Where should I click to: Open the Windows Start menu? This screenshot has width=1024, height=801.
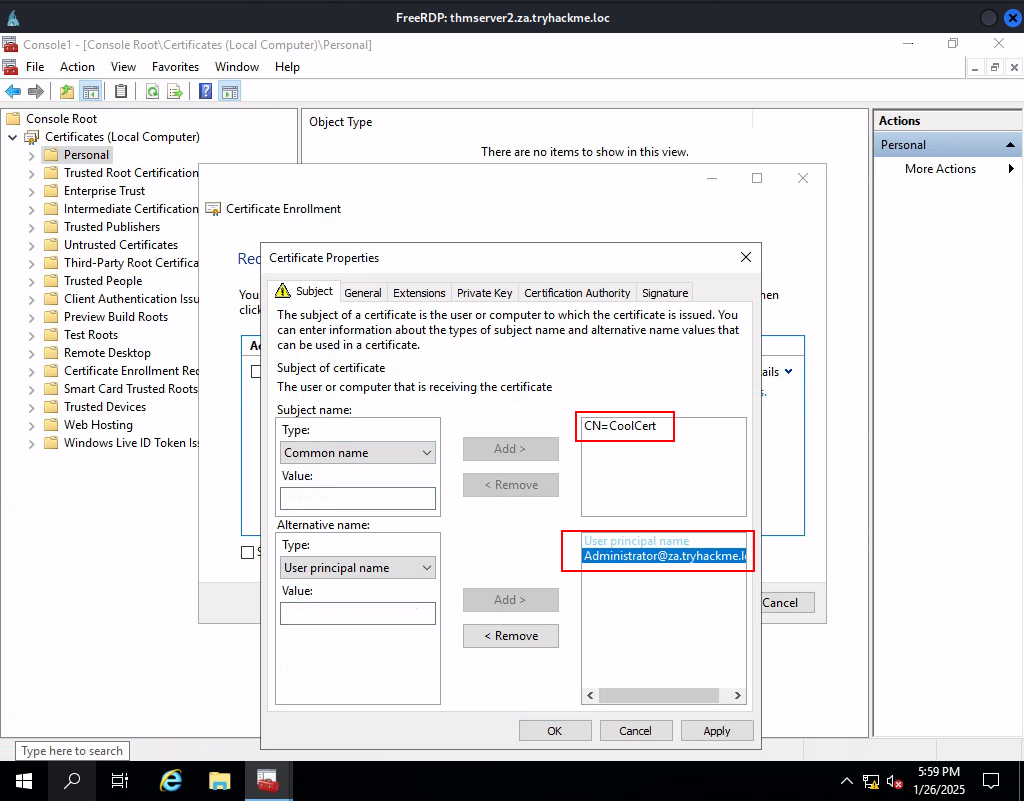pos(24,781)
